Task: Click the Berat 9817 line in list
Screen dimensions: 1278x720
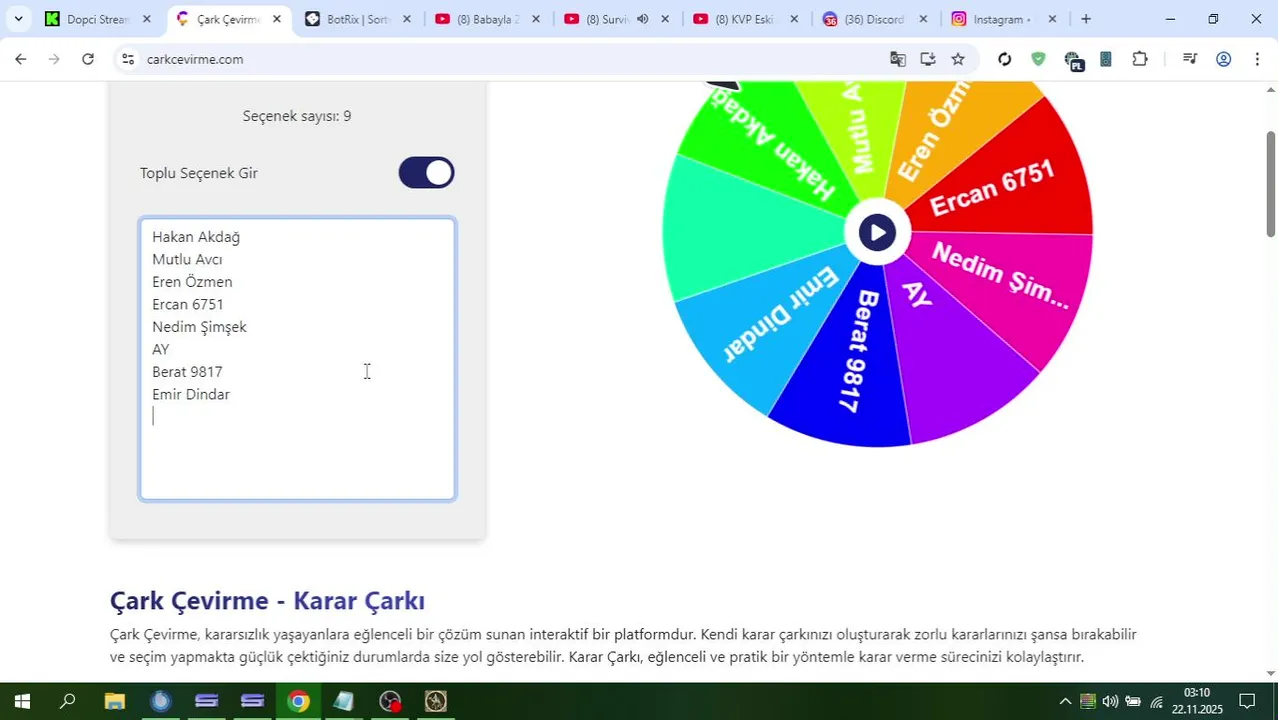Action: [x=187, y=372]
